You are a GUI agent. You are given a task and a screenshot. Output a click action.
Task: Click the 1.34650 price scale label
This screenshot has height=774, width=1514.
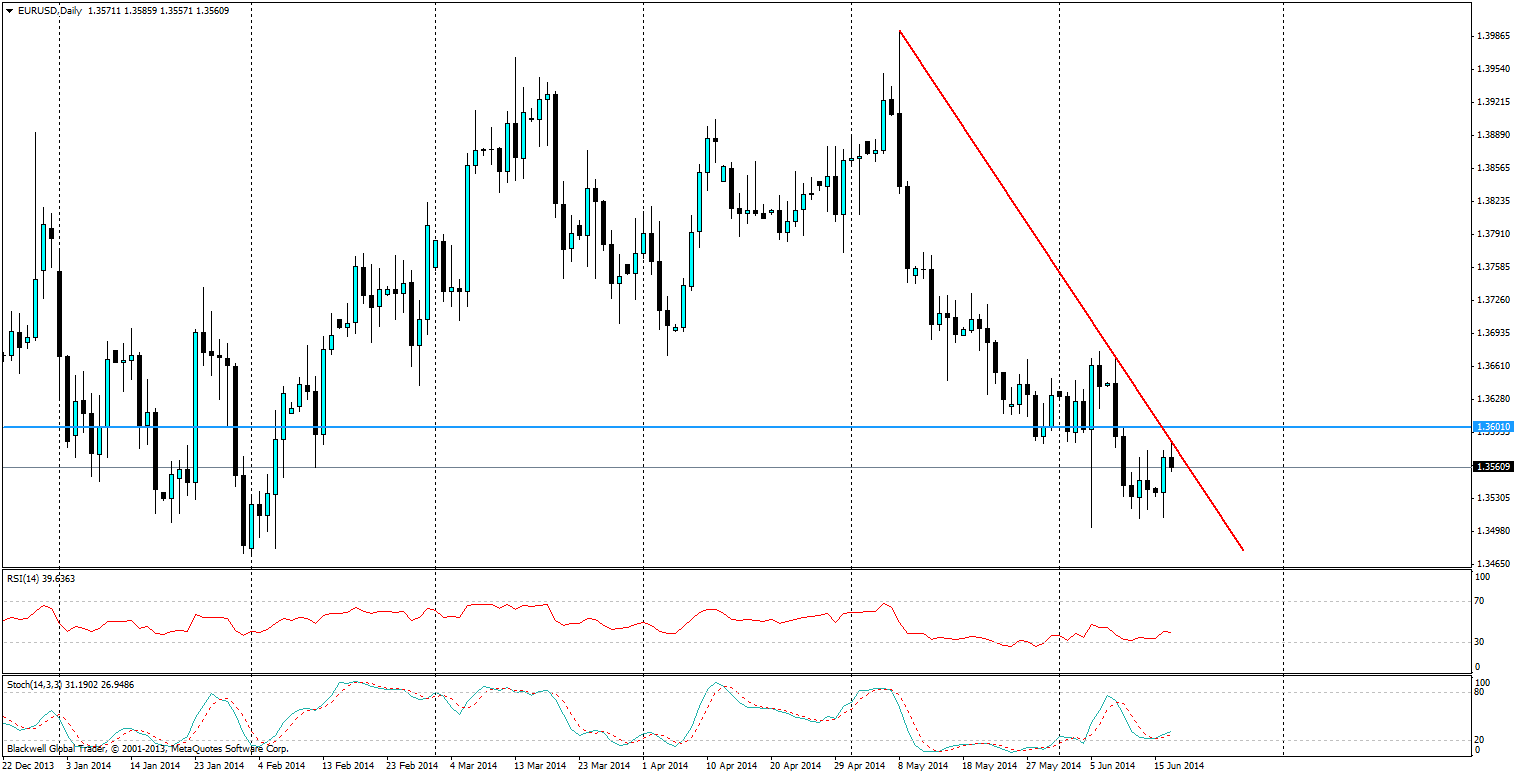point(1492,564)
